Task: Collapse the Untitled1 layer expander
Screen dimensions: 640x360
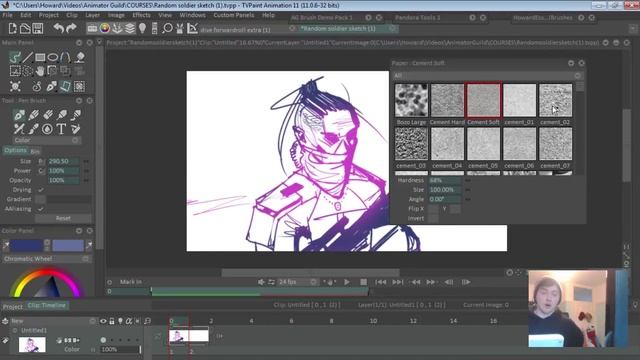Action: coord(15,330)
